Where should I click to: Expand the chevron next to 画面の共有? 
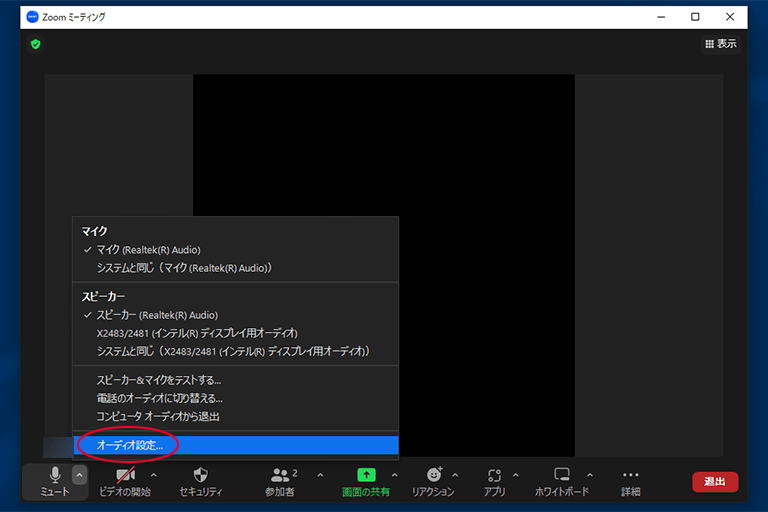click(394, 475)
